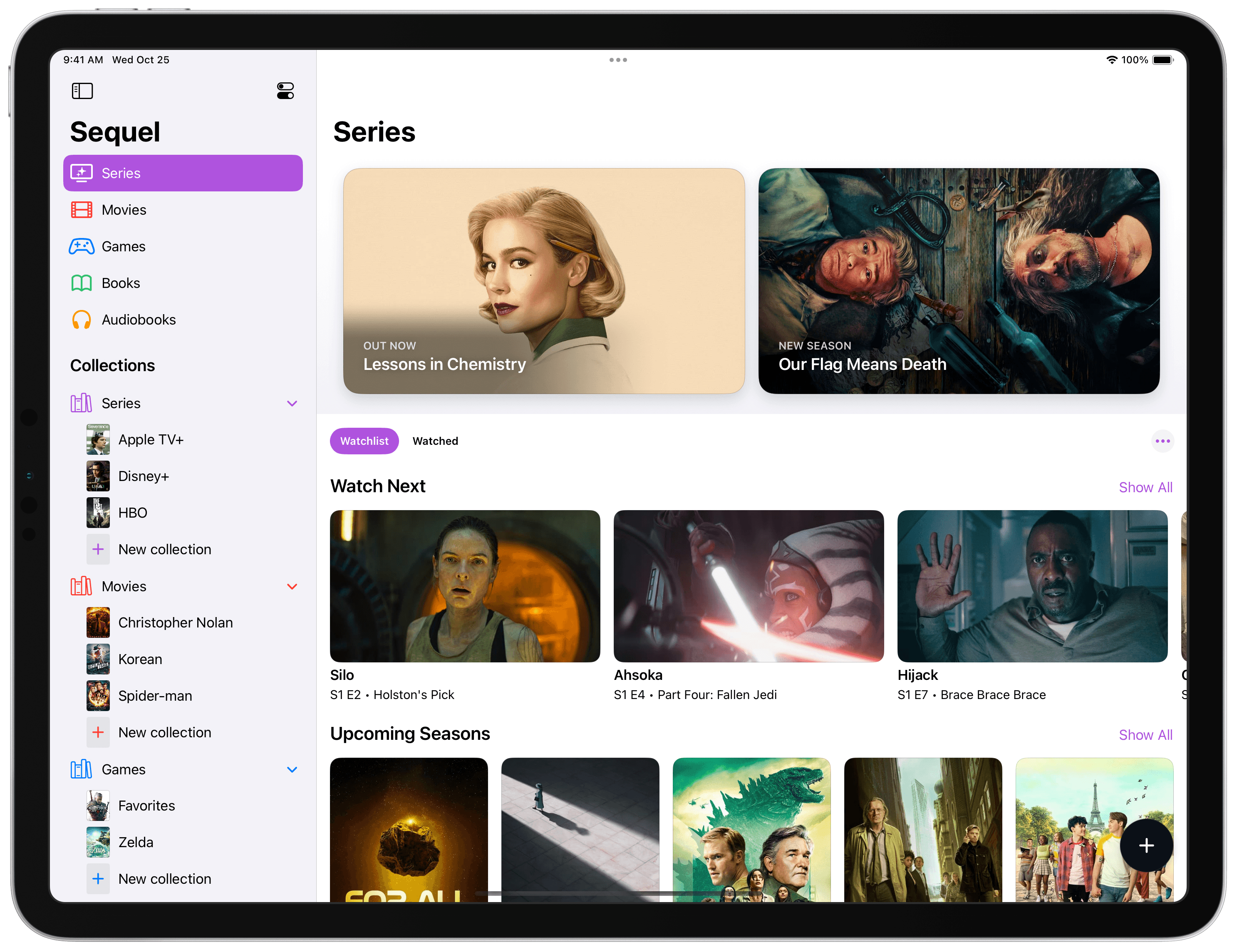
Task: Open the grey shadowed-figure upcoming poster
Action: [580, 830]
